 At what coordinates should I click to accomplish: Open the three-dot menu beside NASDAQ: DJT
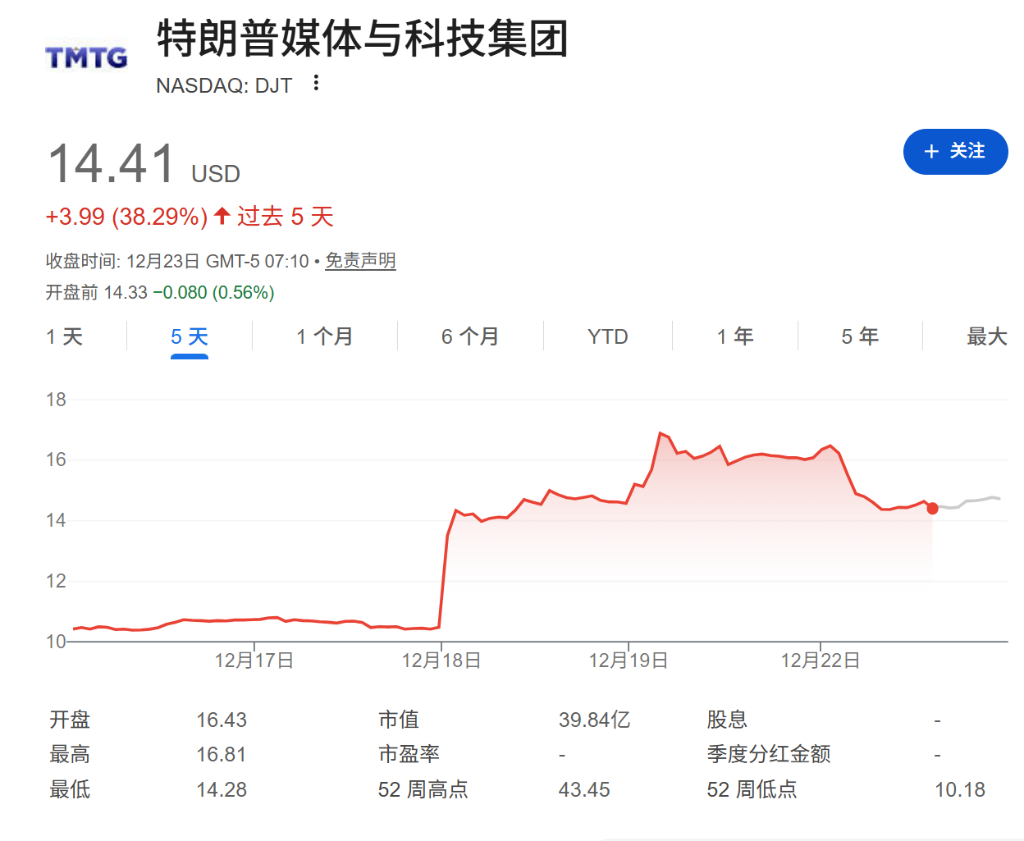pyautogui.click(x=316, y=85)
